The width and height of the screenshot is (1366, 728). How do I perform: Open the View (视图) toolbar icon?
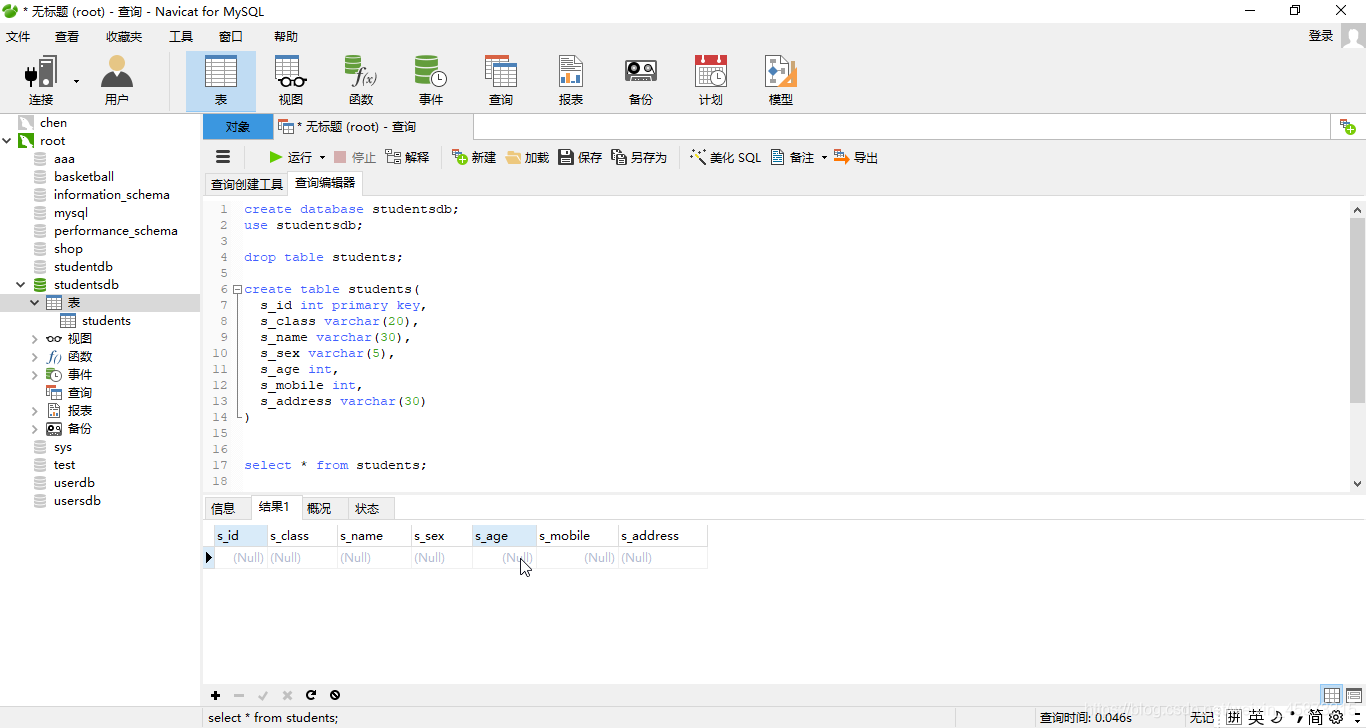coord(291,81)
